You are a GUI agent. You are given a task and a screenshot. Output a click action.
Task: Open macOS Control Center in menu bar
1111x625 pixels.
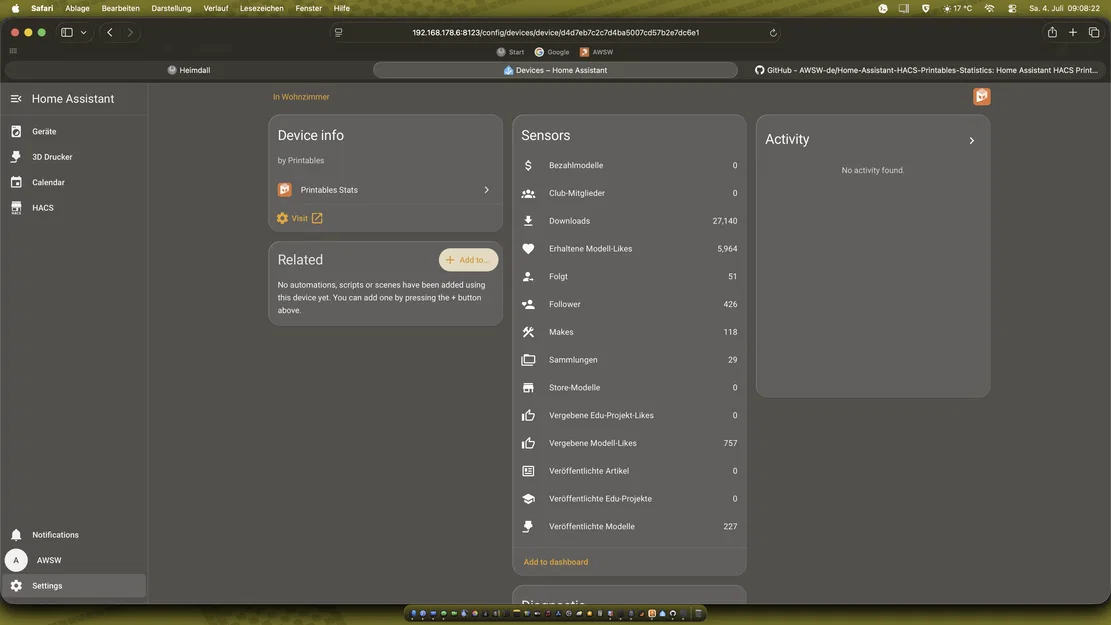(1013, 9)
